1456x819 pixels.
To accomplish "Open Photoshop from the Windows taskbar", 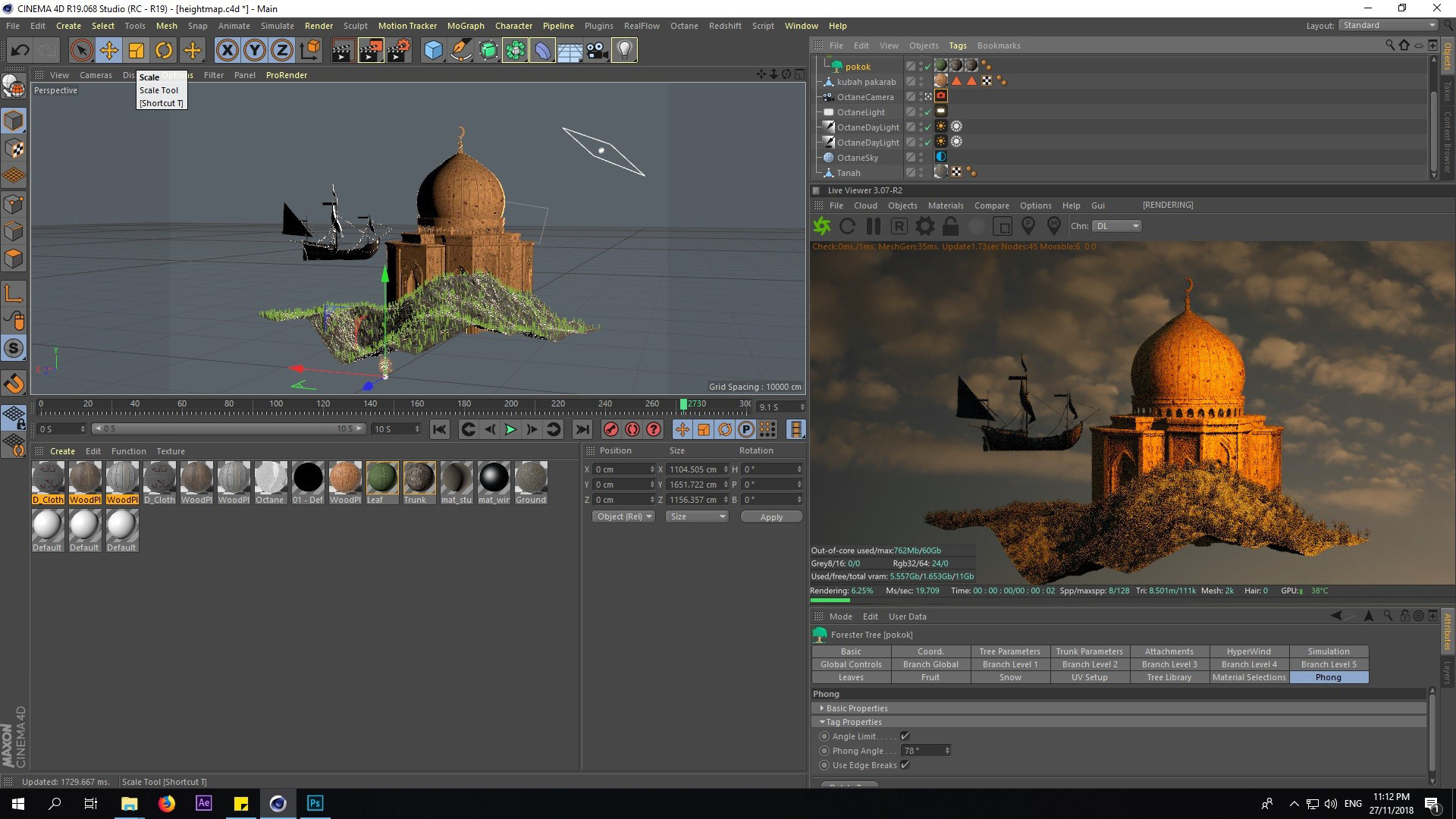I will tap(315, 803).
